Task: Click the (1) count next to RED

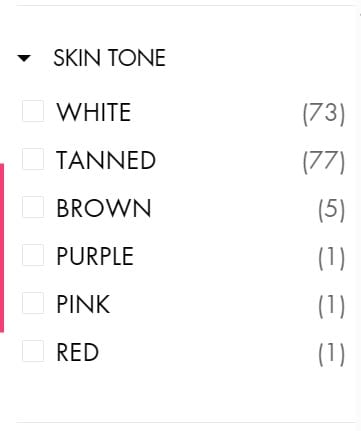Action: pyautogui.click(x=331, y=353)
